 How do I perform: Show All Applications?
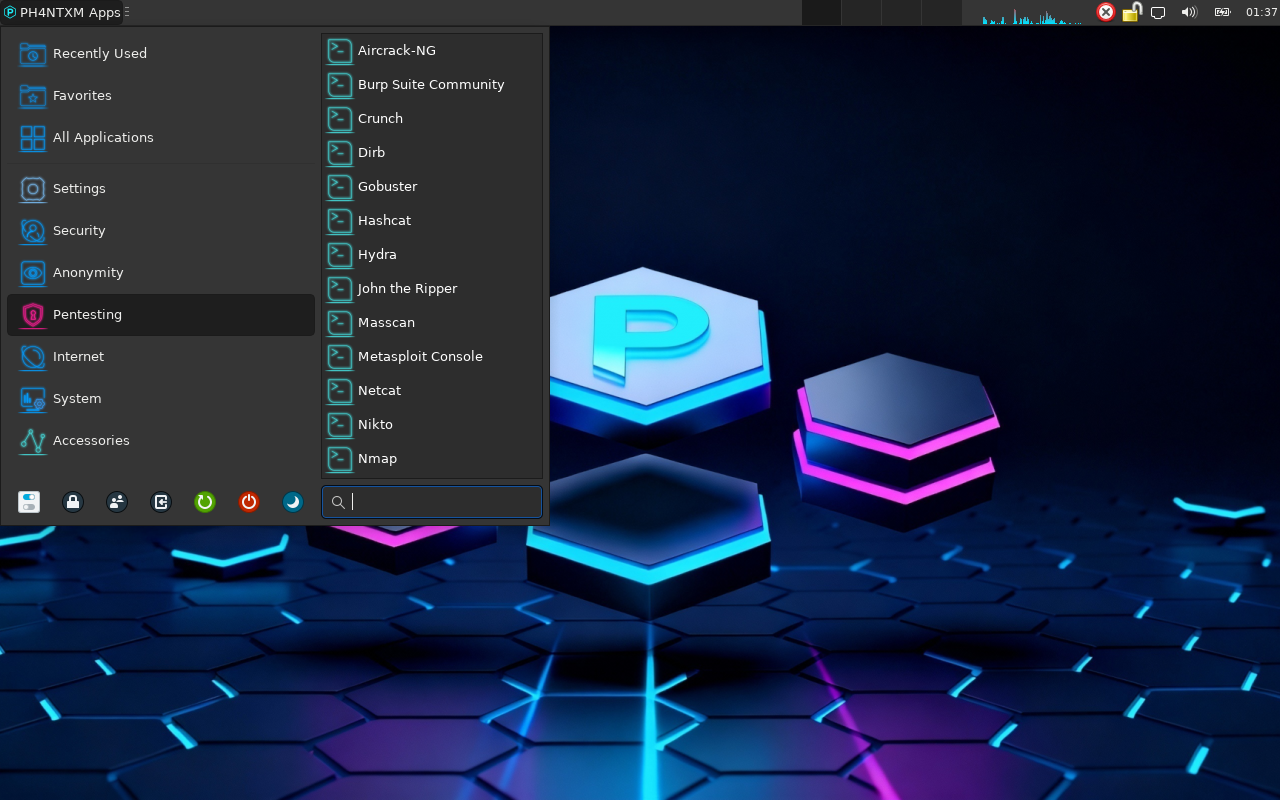click(x=103, y=137)
